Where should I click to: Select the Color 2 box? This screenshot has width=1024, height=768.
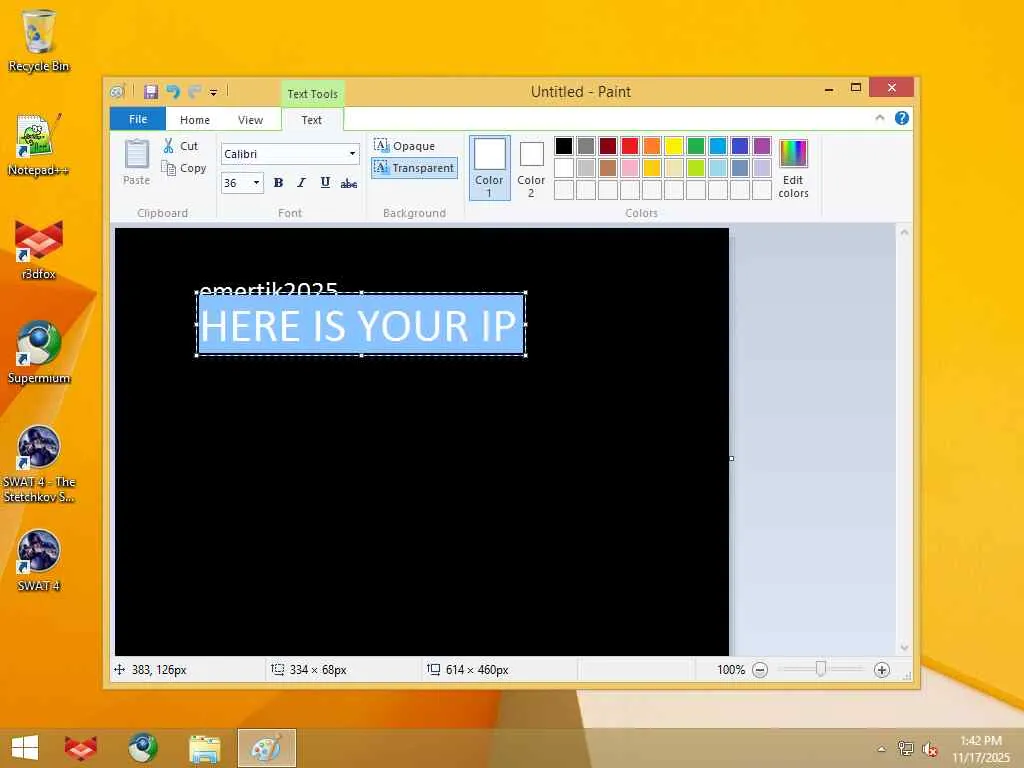click(x=531, y=167)
